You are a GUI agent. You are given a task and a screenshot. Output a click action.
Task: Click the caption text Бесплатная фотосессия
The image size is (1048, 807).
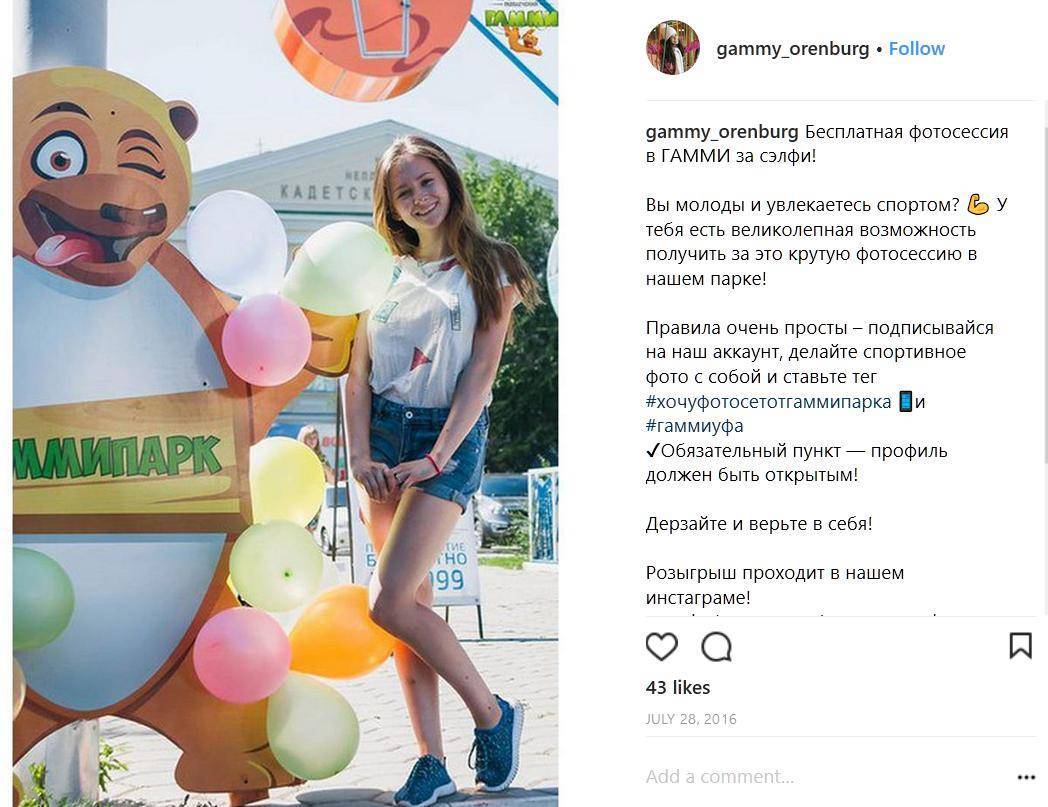(906, 132)
